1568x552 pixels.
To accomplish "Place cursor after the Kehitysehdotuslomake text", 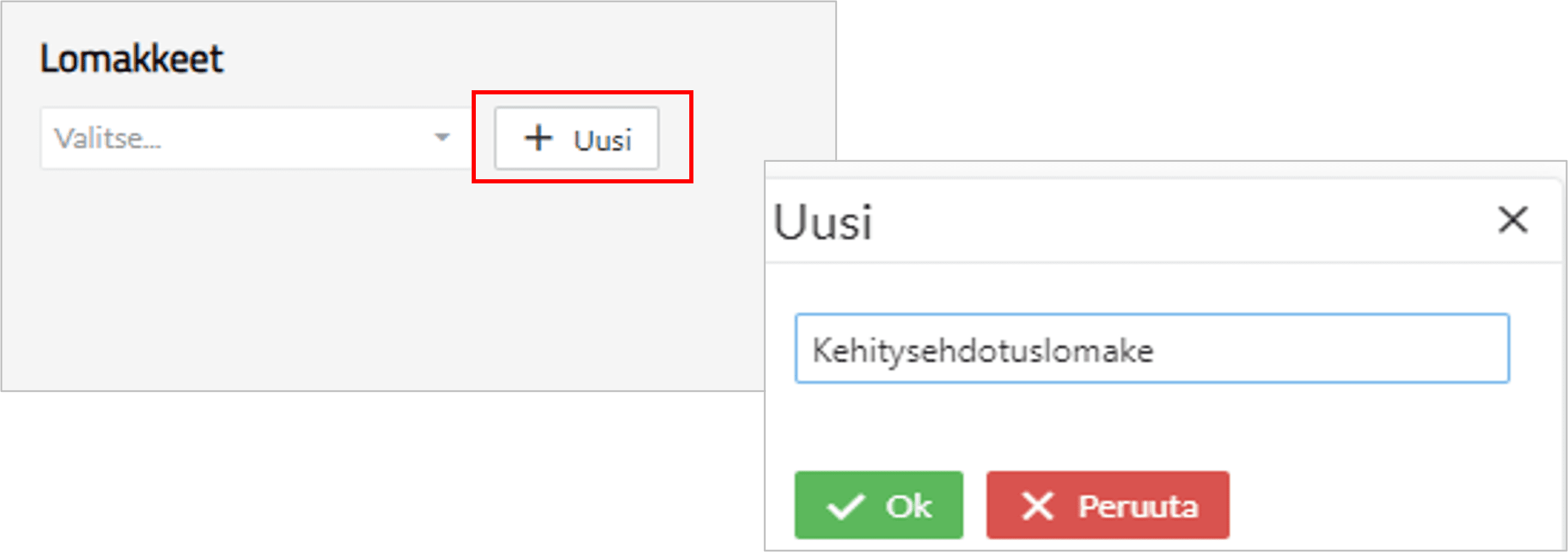I will [1157, 351].
